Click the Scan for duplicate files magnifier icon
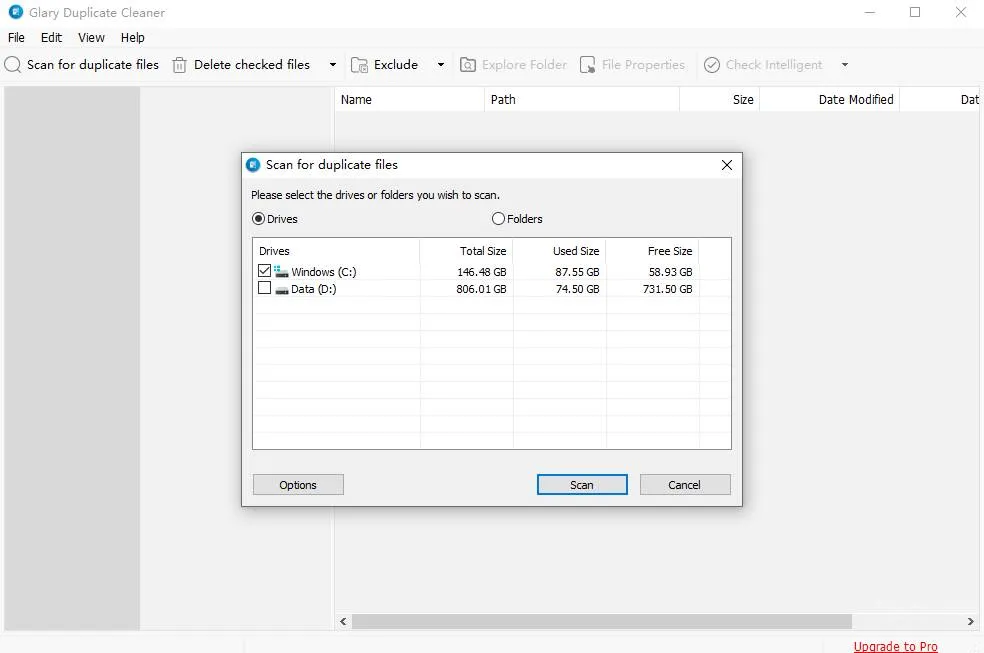The height and width of the screenshot is (653, 984). [x=13, y=65]
